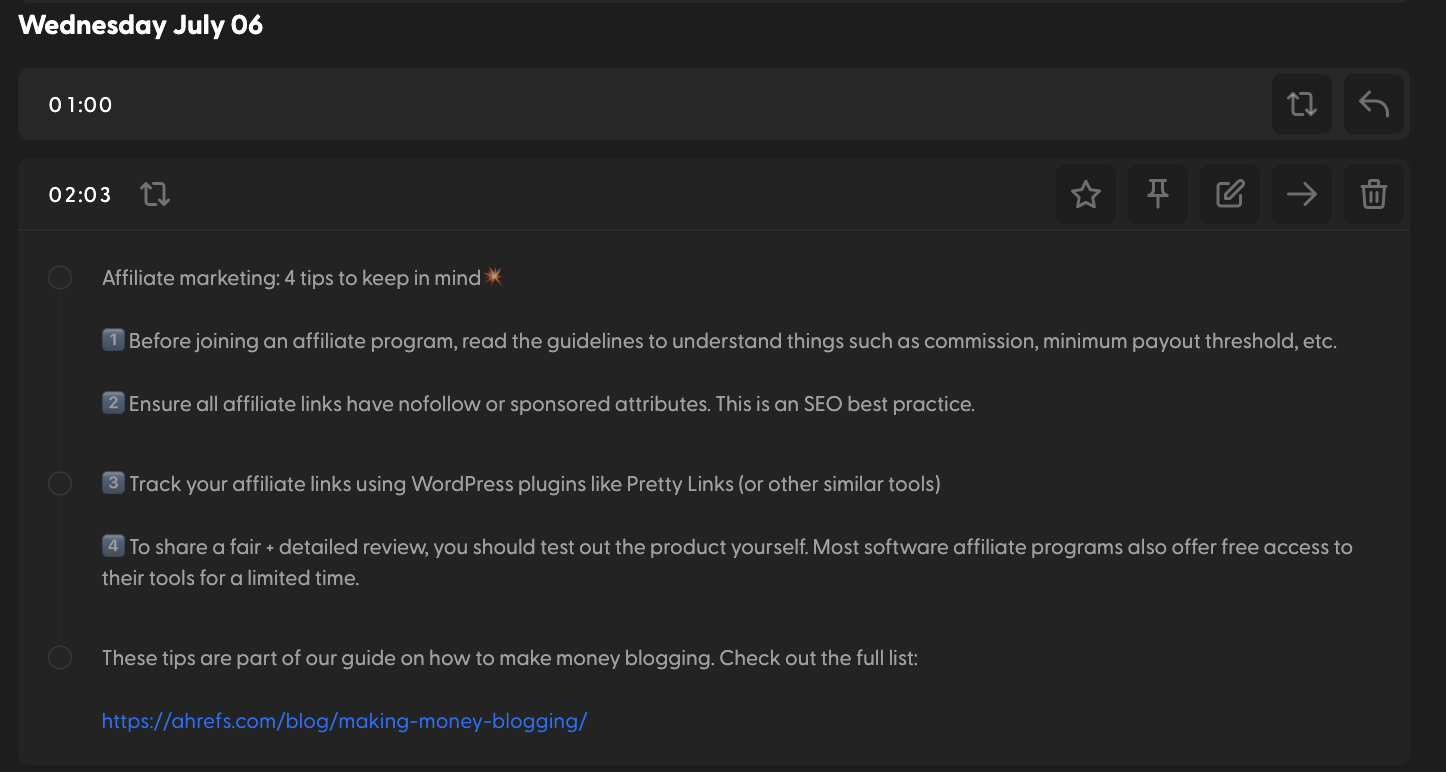Click the 02:03 time to adjust schedule

click(79, 194)
